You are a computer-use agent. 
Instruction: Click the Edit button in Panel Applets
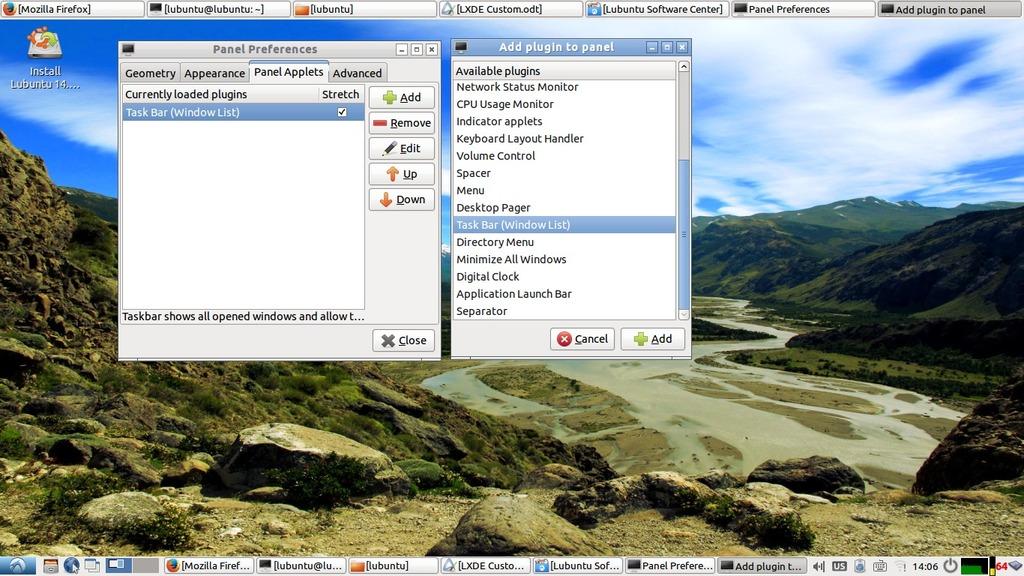402,147
